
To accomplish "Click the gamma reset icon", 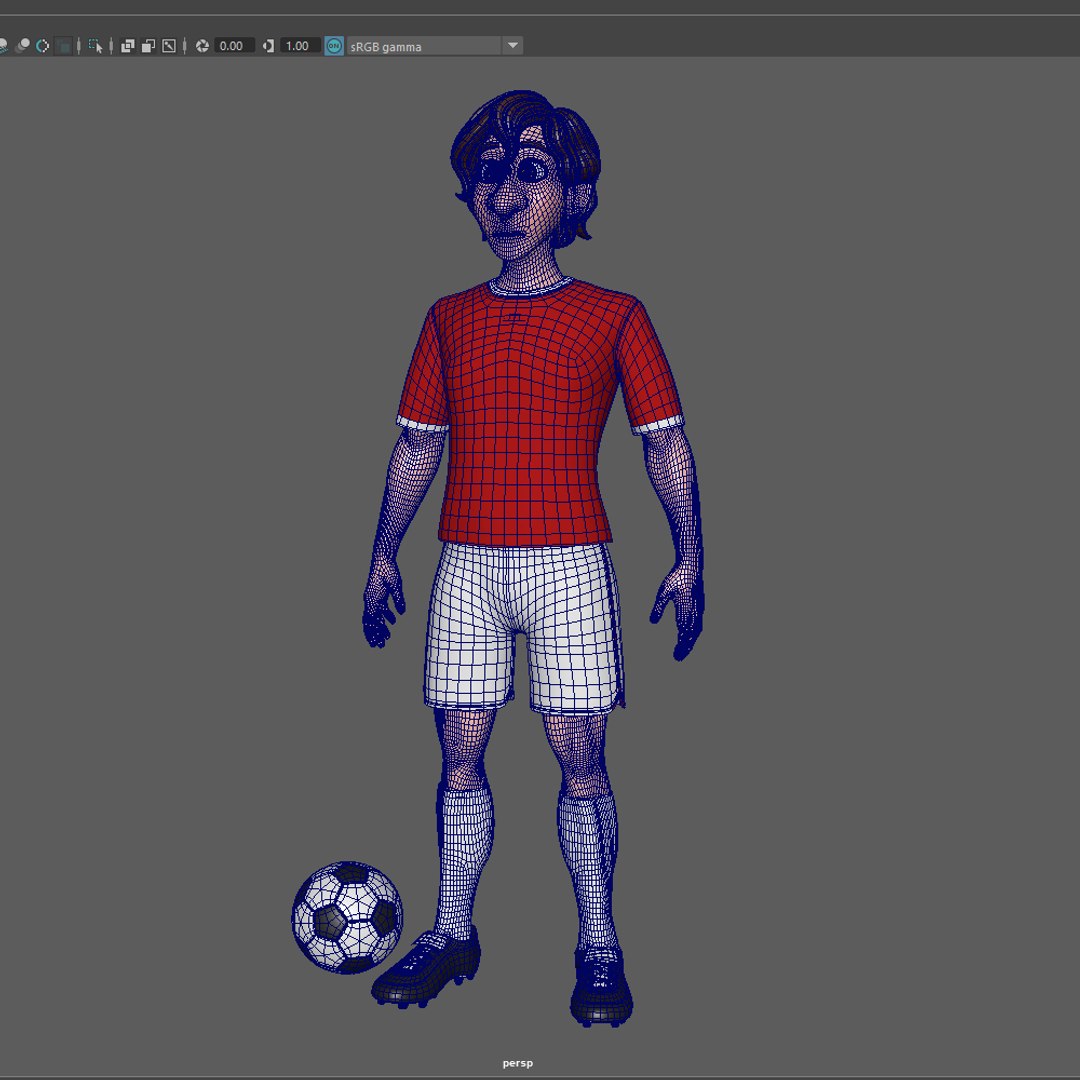I will click(x=269, y=46).
